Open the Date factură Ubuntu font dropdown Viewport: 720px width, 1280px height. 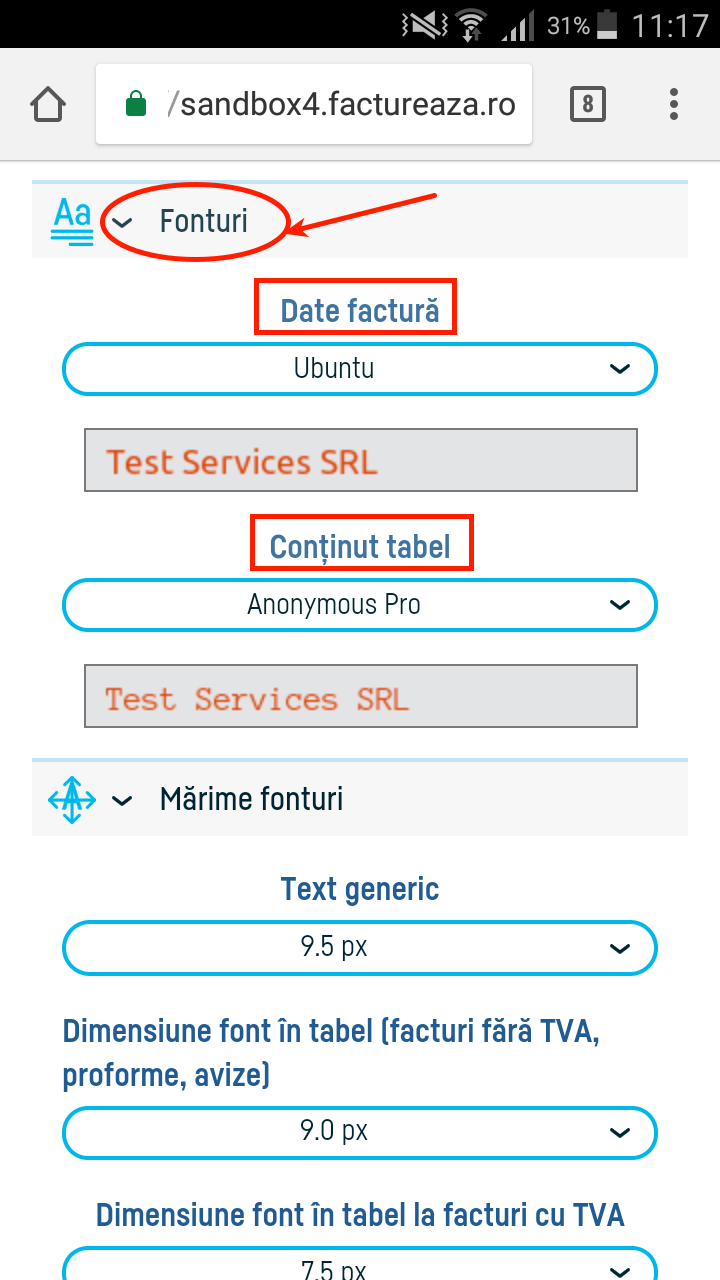click(360, 369)
